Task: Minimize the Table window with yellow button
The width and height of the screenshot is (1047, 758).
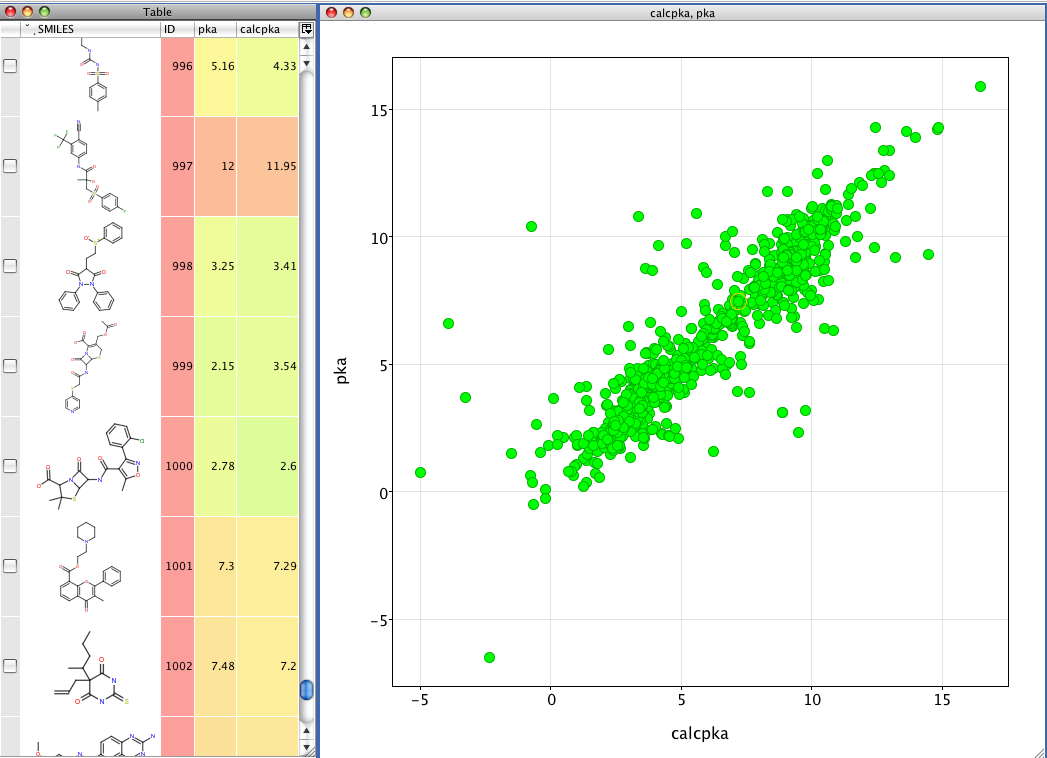Action: click(27, 11)
